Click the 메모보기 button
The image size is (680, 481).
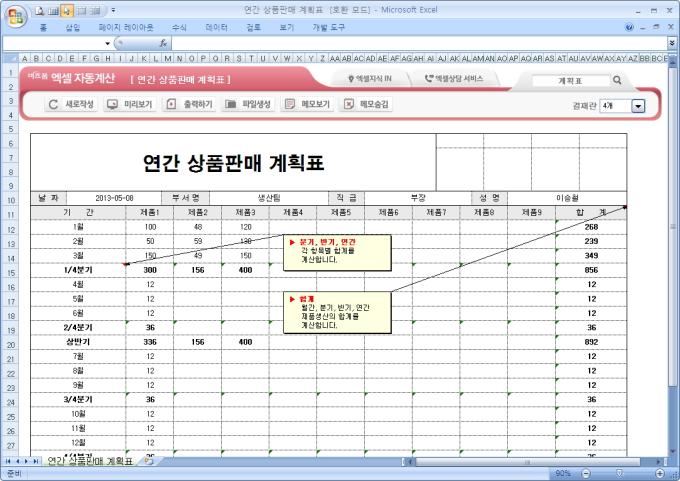(x=307, y=105)
